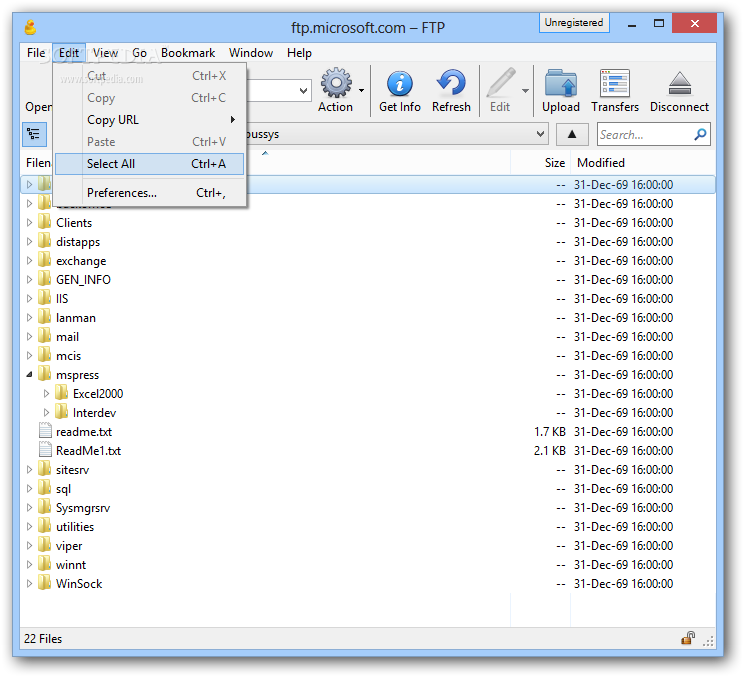Image resolution: width=744 pixels, height=677 pixels.
Task: Collapse the mspress folder
Action: pyautogui.click(x=29, y=374)
